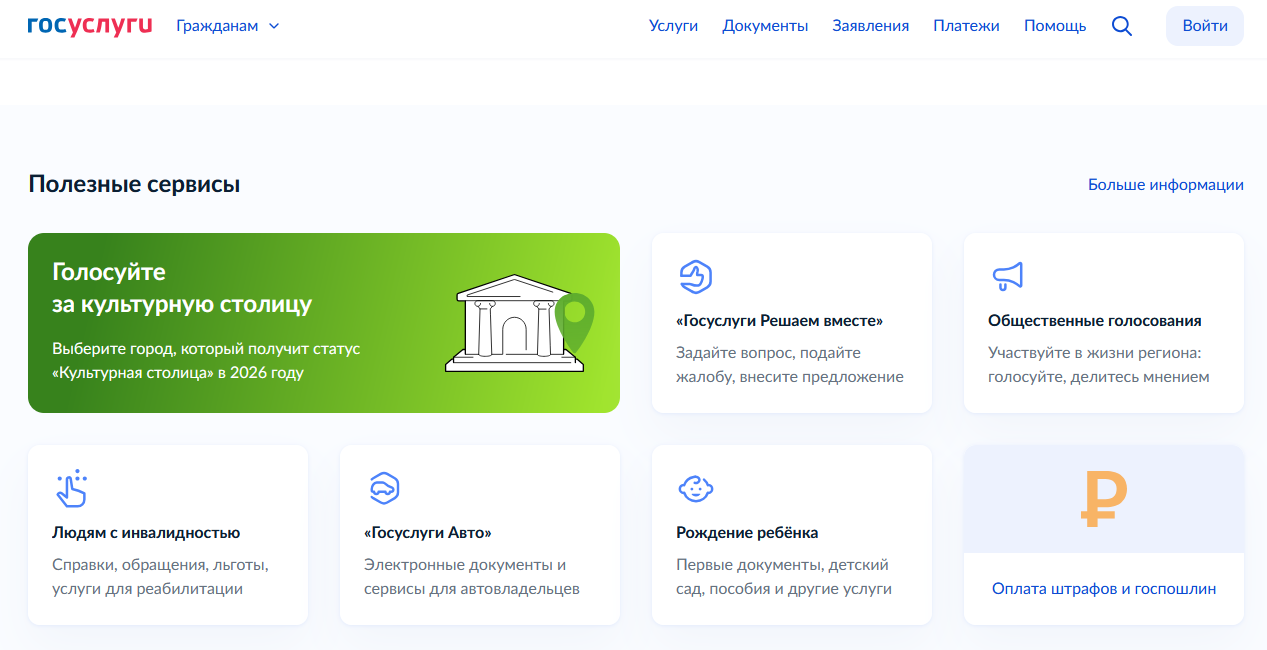The height and width of the screenshot is (650, 1267).
Task: Open the Услуги menu item
Action: click(x=673, y=26)
